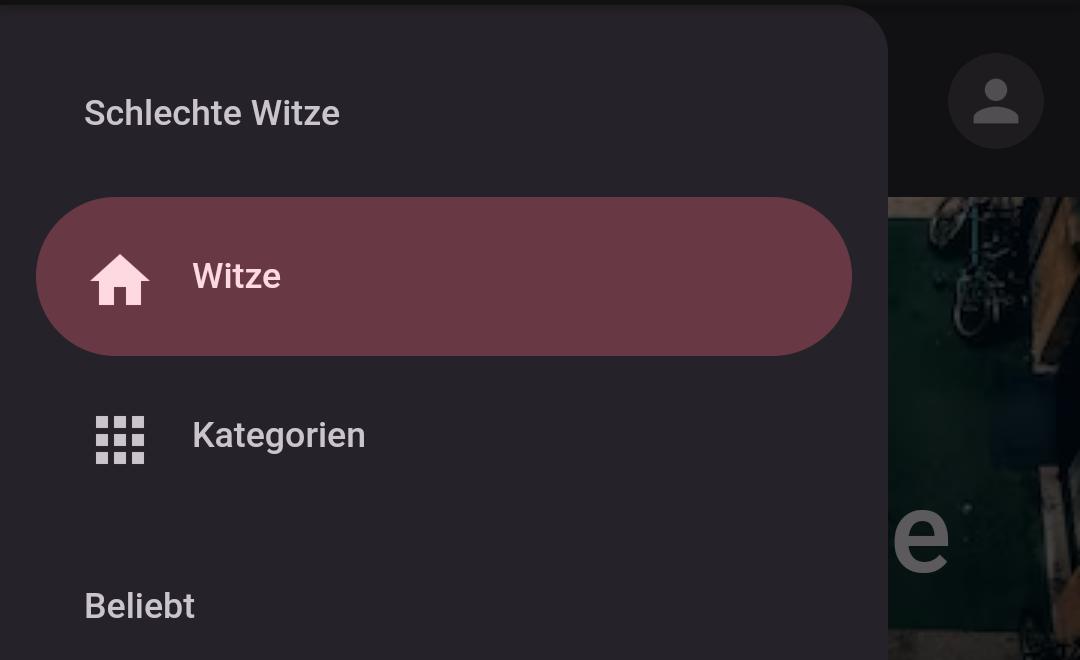This screenshot has width=1080, height=660.
Task: Click the home icon beside Witze
Action: pyautogui.click(x=120, y=279)
